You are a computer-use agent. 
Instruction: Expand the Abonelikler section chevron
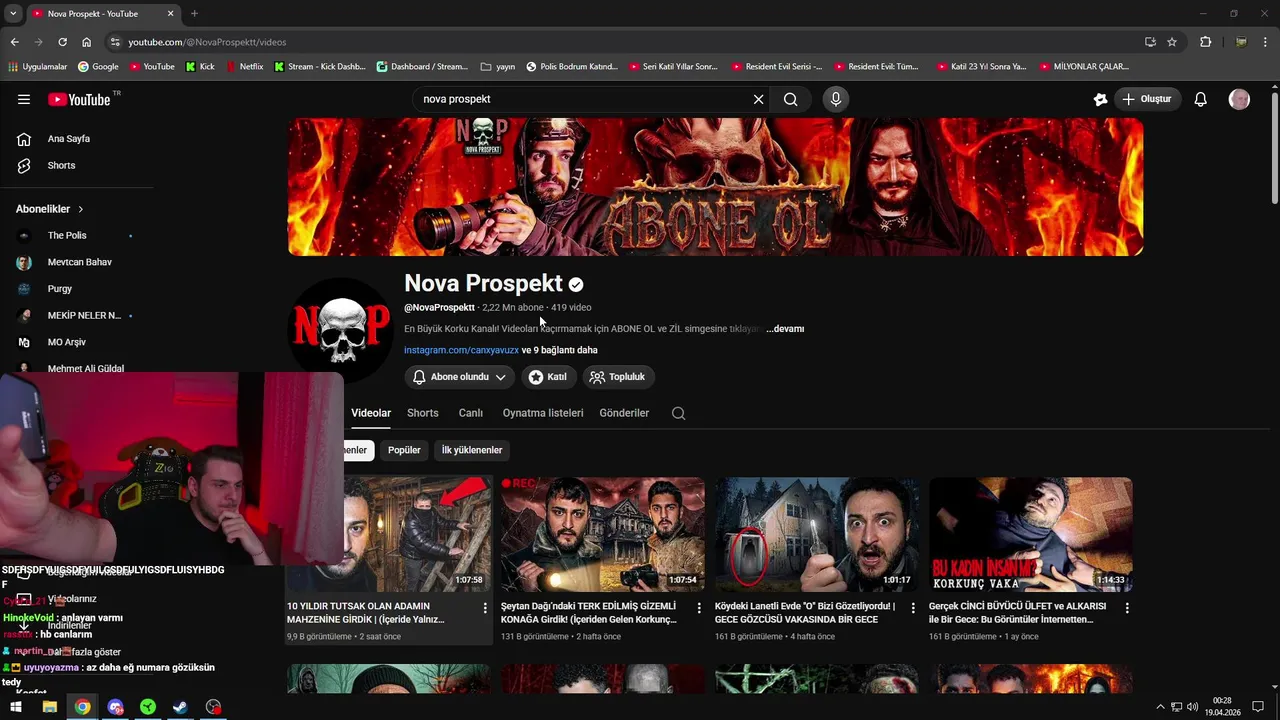click(80, 209)
